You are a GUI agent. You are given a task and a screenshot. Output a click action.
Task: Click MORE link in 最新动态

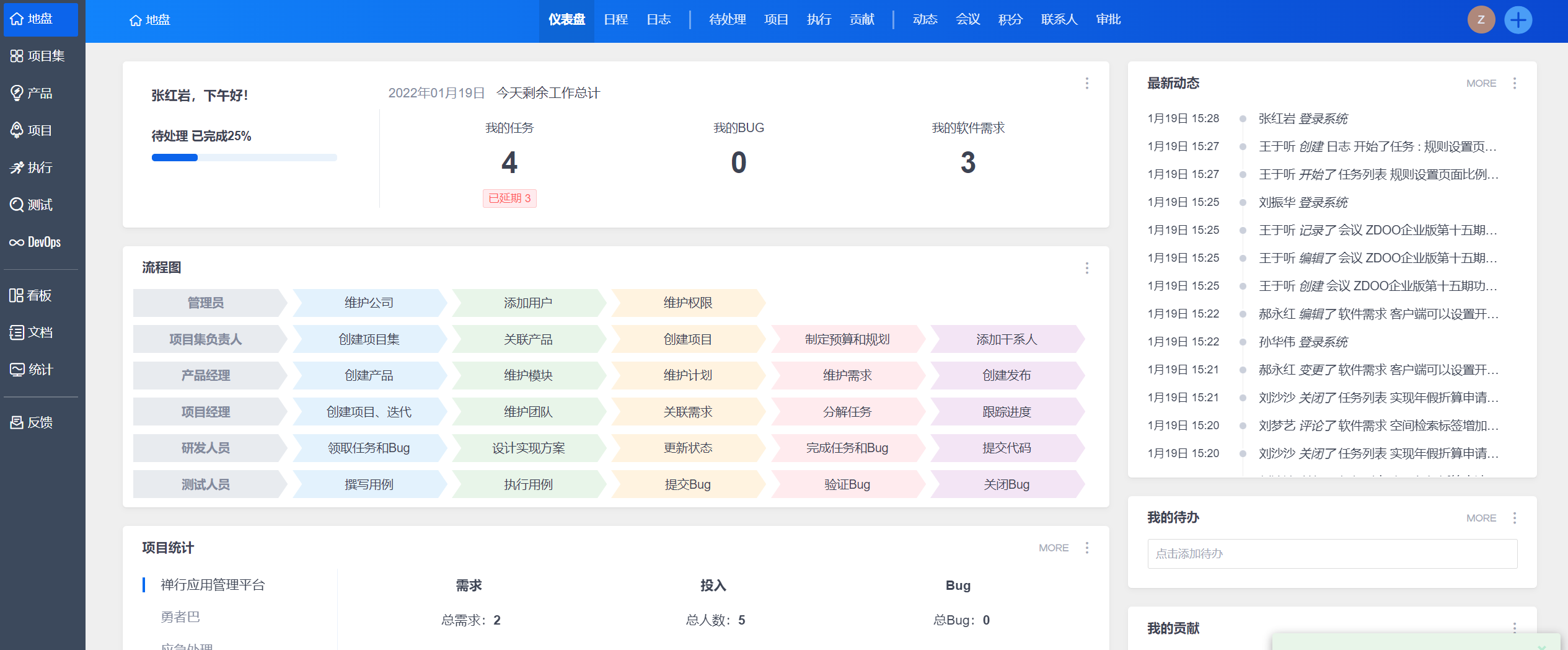(1481, 83)
